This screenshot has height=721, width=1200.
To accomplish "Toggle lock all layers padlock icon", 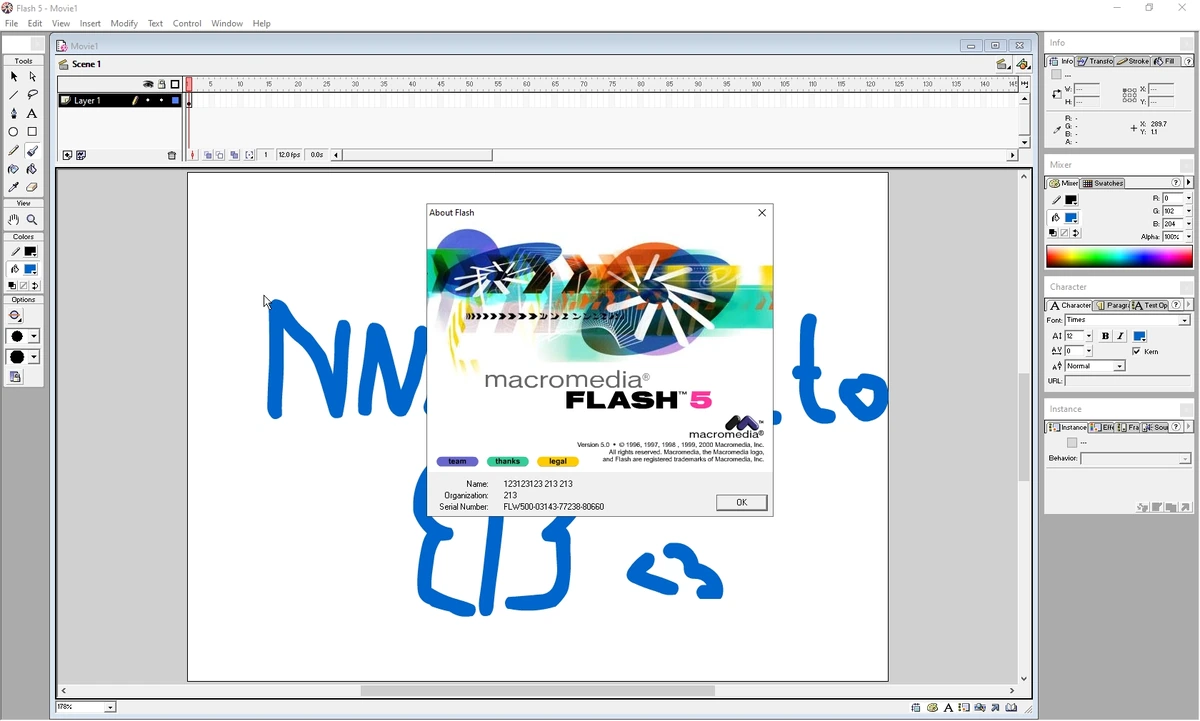I will pyautogui.click(x=162, y=85).
